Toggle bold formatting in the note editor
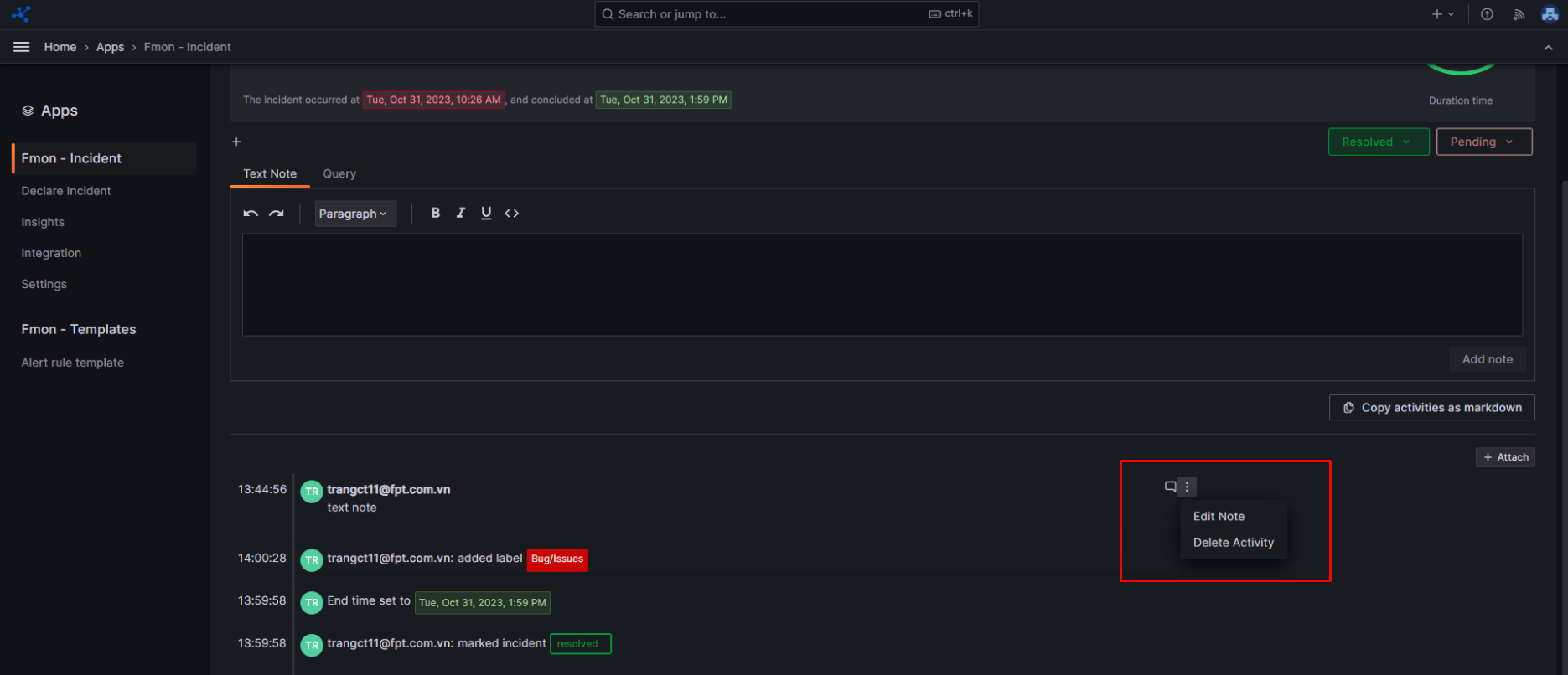The image size is (1568, 675). click(x=435, y=214)
